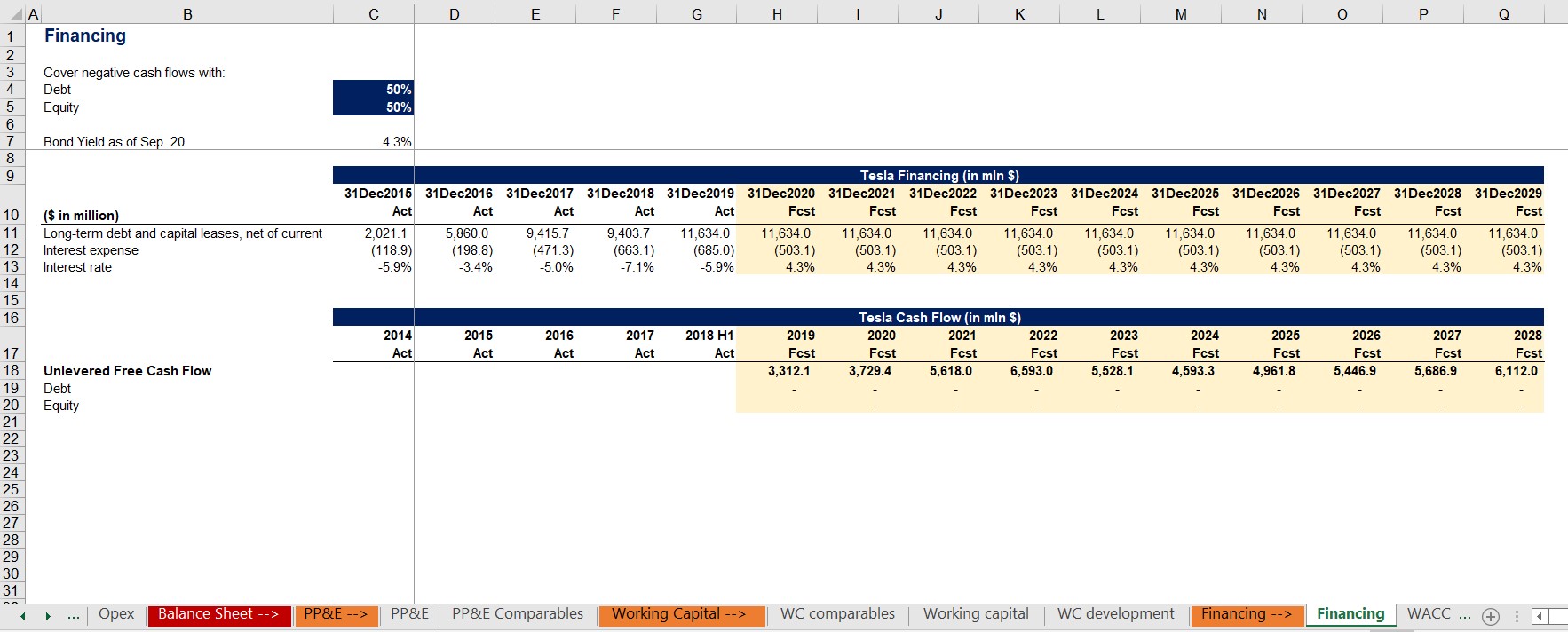Select the 2,021.1 long-term debt cell
The width and height of the screenshot is (1568, 632).
point(374,233)
